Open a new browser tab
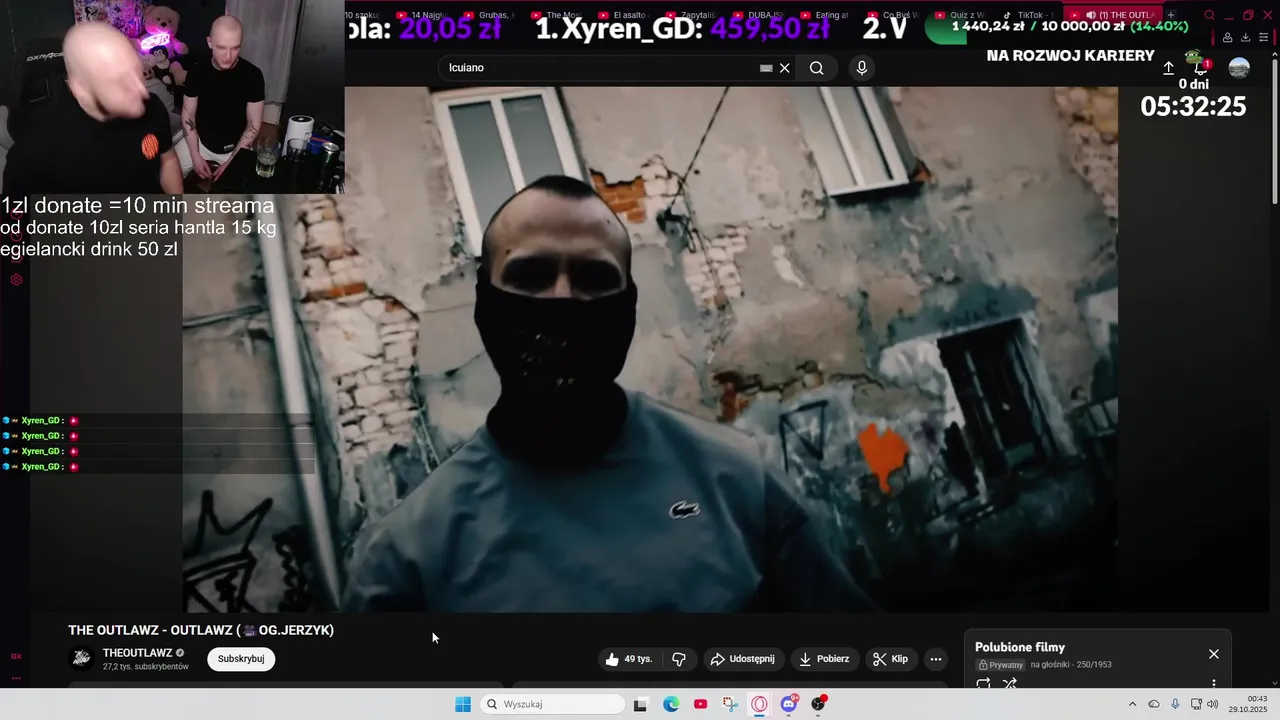 coord(1171,15)
